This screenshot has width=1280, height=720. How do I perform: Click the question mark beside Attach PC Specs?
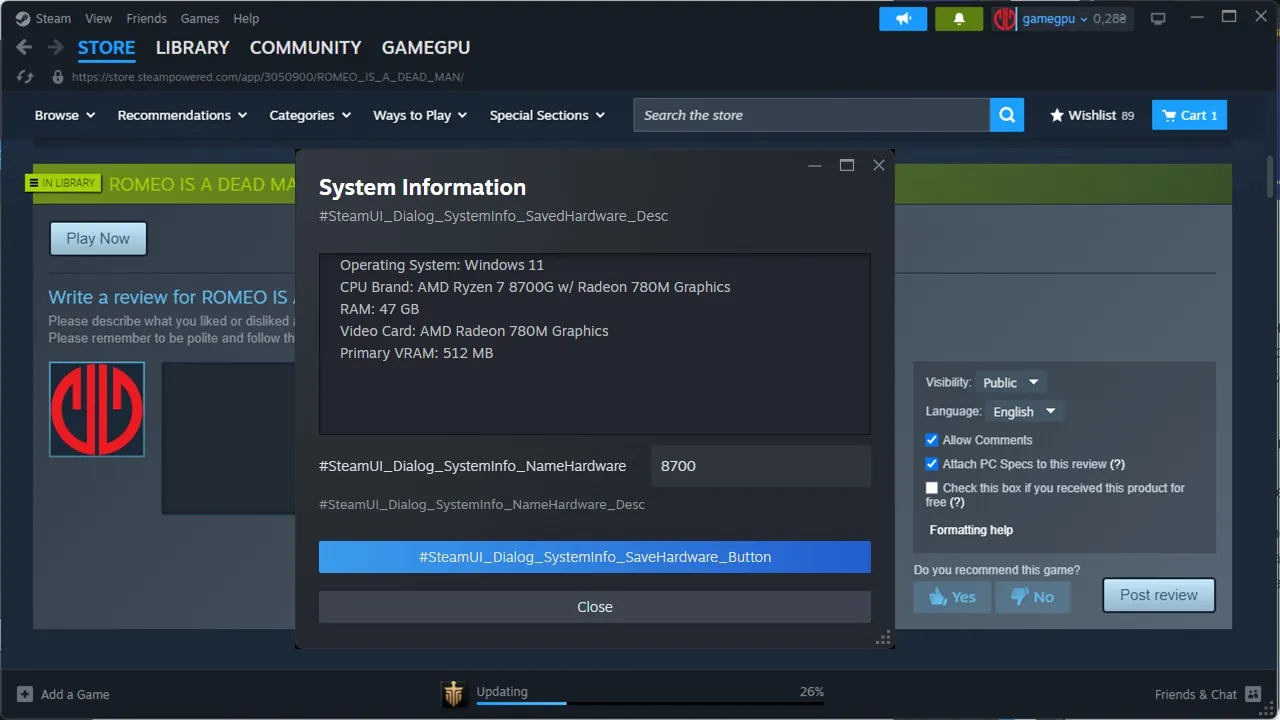[1117, 464]
